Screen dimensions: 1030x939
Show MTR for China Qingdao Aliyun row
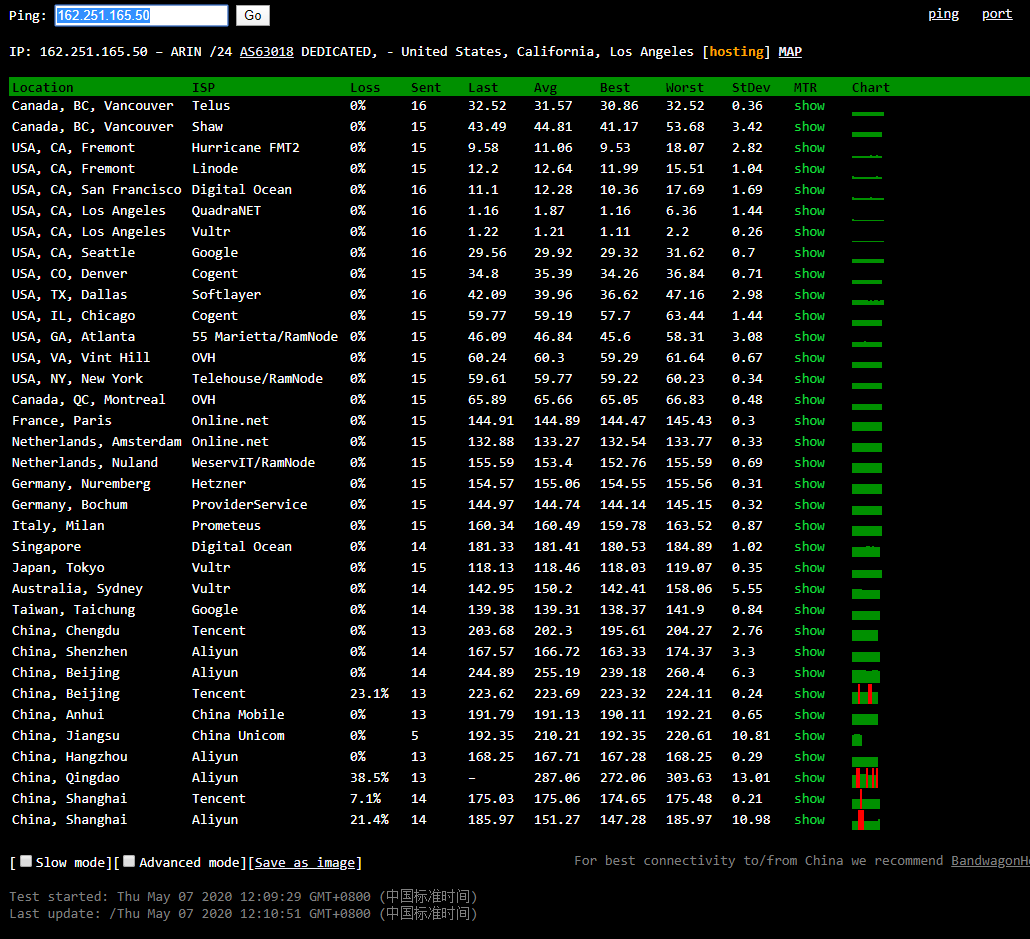[809, 778]
